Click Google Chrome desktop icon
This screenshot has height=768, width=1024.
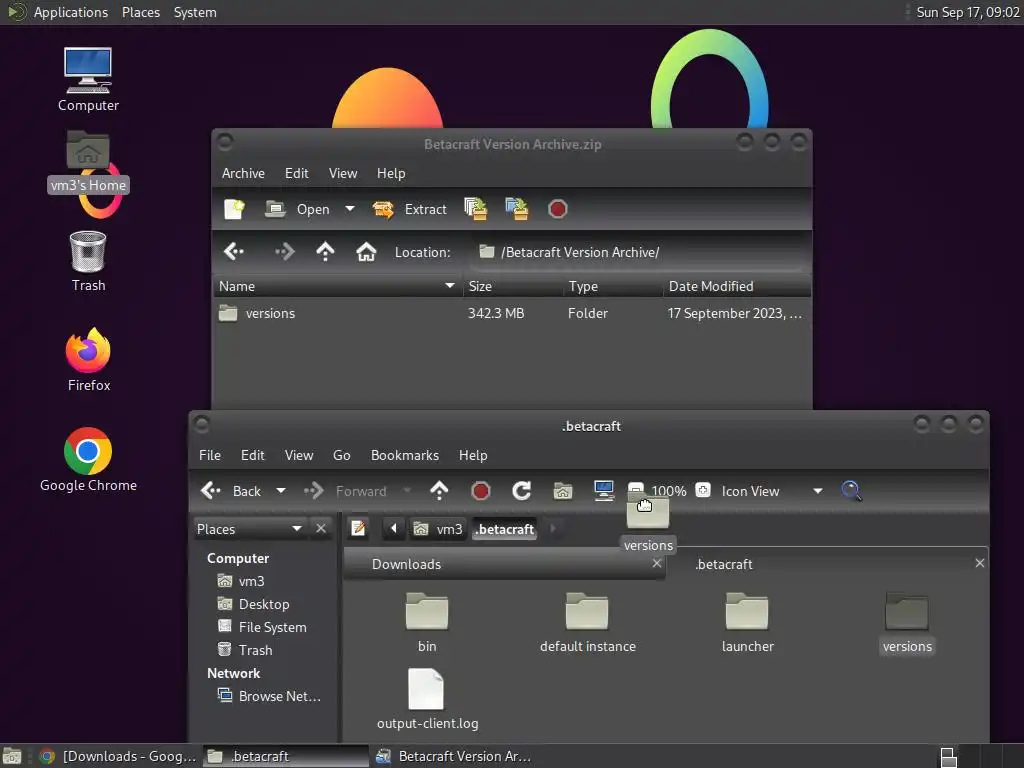[88, 460]
